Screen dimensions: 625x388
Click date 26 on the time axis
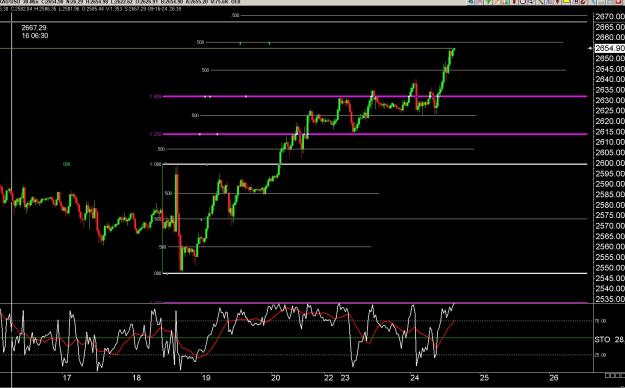tap(553, 378)
